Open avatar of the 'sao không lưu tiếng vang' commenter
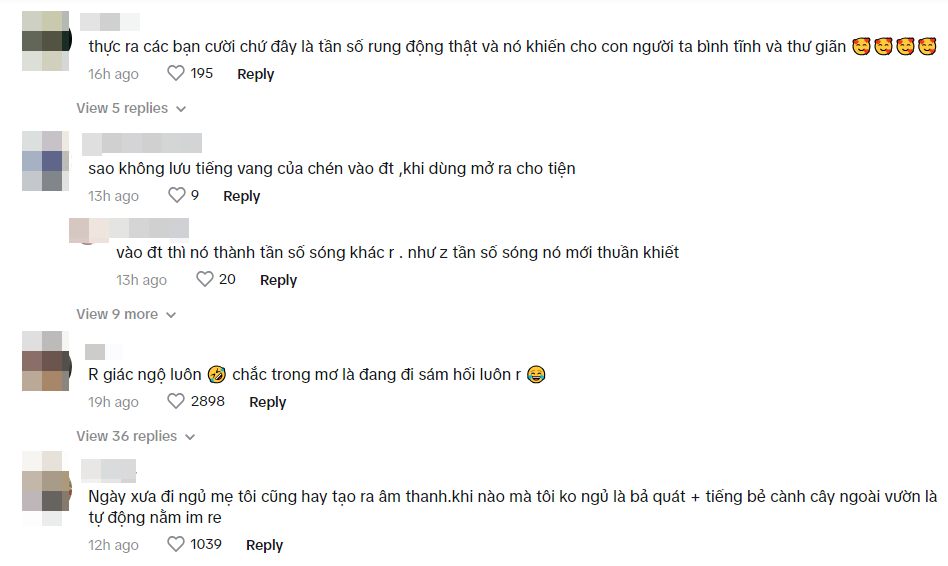The height and width of the screenshot is (566, 948). point(47,161)
